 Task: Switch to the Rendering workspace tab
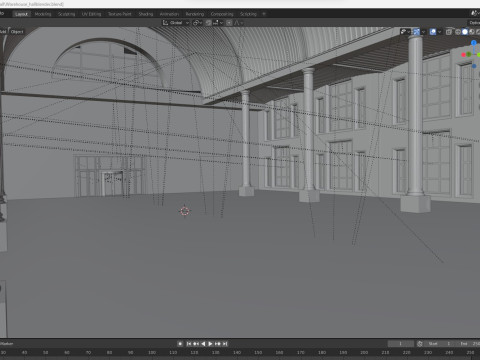pyautogui.click(x=195, y=14)
